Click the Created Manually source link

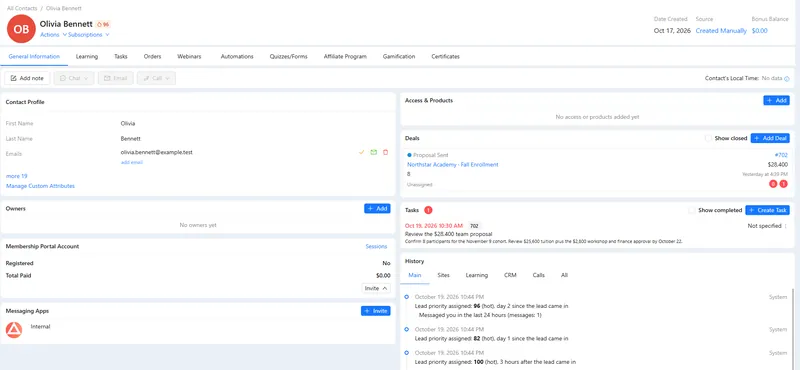coord(721,31)
